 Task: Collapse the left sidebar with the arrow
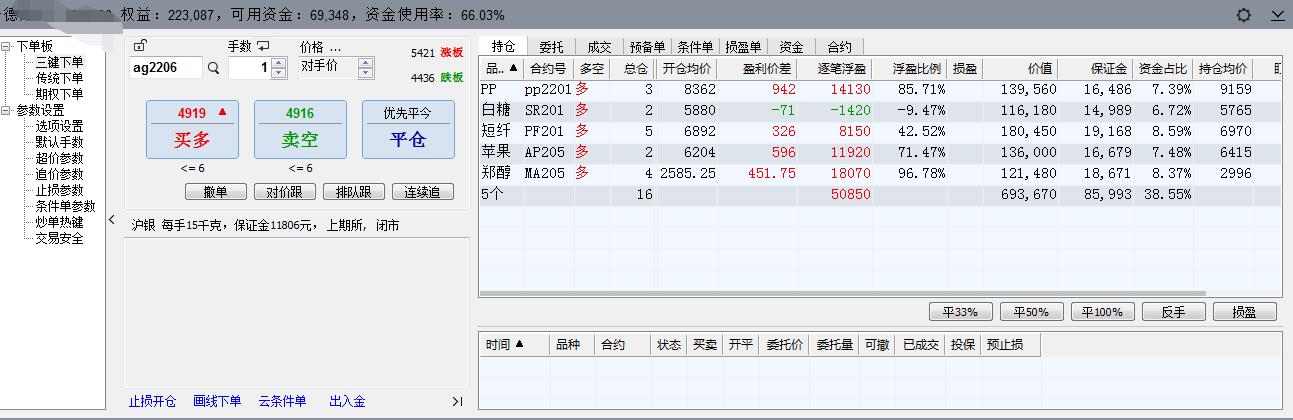click(112, 220)
